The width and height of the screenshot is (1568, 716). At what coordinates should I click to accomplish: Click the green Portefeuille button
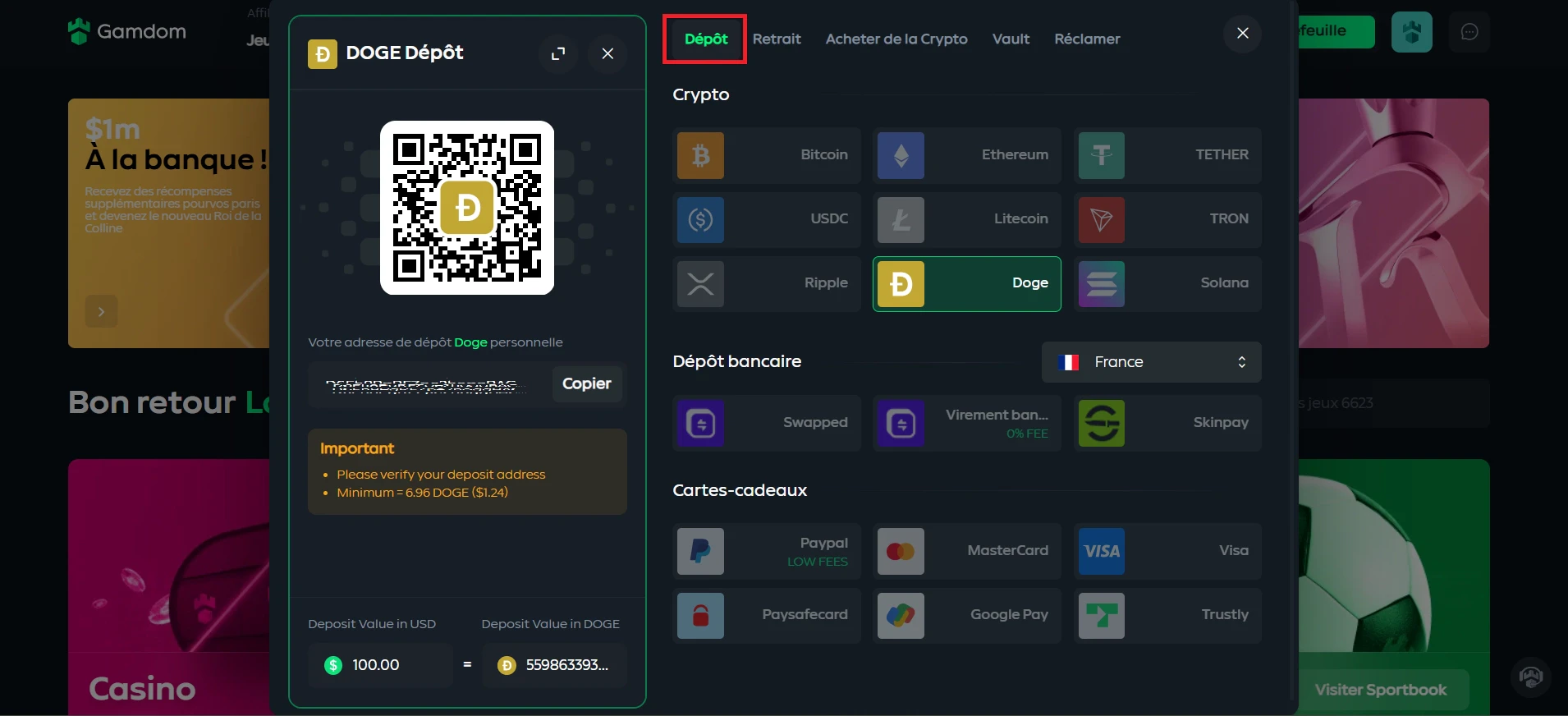click(1336, 32)
